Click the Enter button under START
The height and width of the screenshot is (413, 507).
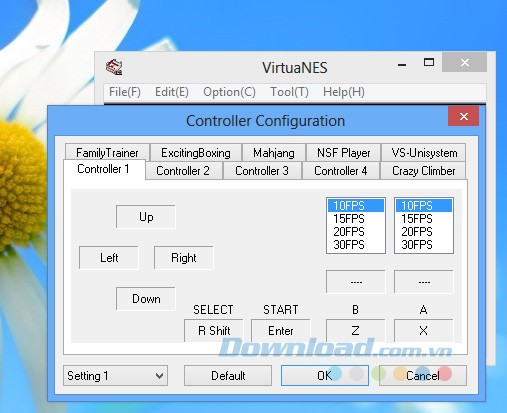click(281, 331)
